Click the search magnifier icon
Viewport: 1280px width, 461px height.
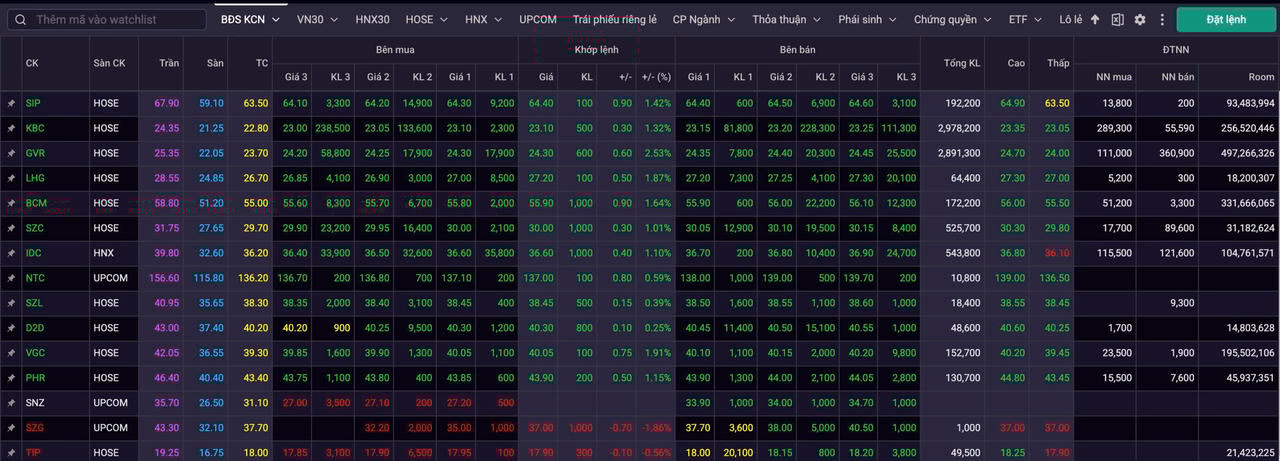(20, 19)
